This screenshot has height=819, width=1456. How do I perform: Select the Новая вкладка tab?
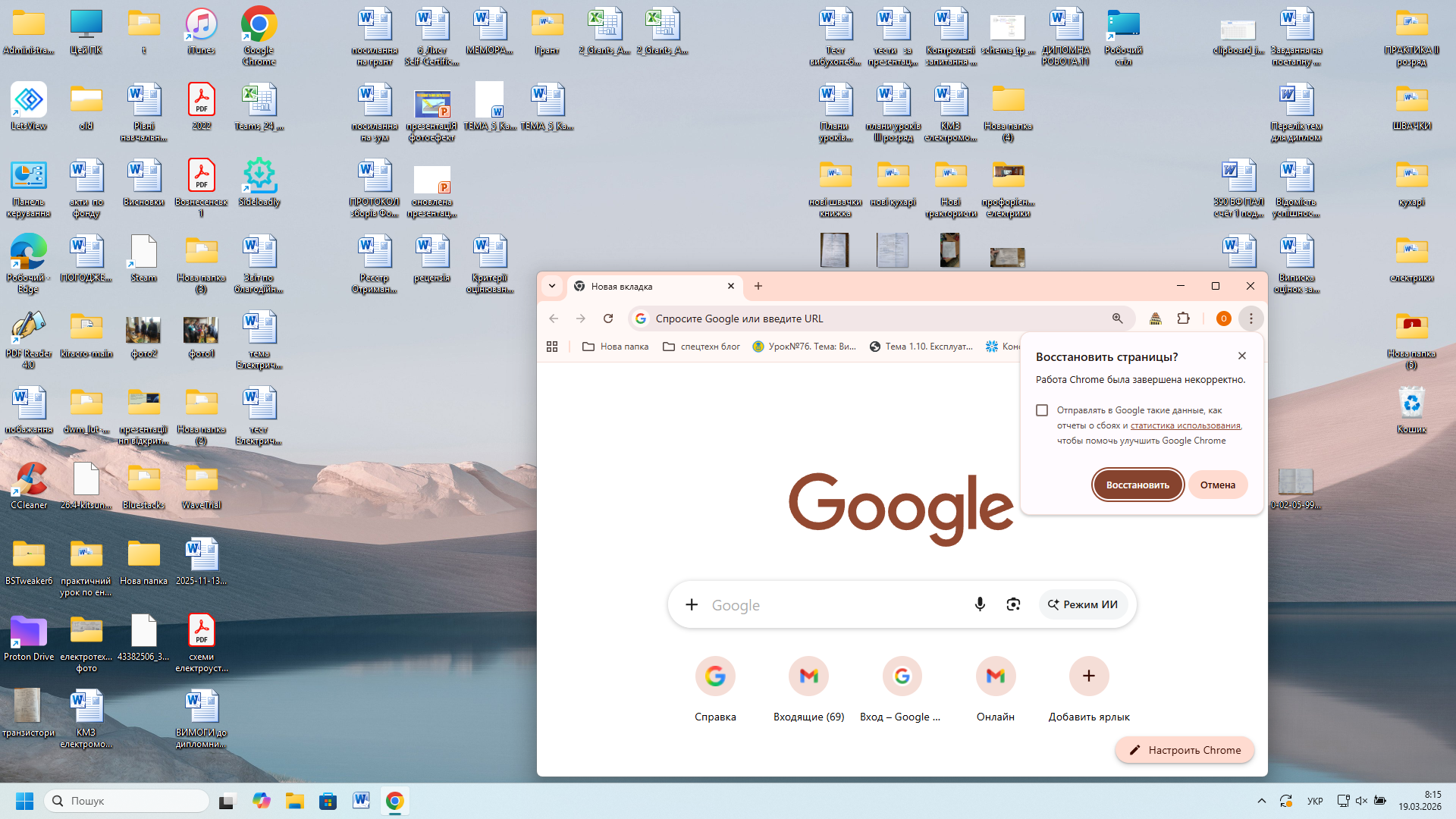tap(645, 286)
